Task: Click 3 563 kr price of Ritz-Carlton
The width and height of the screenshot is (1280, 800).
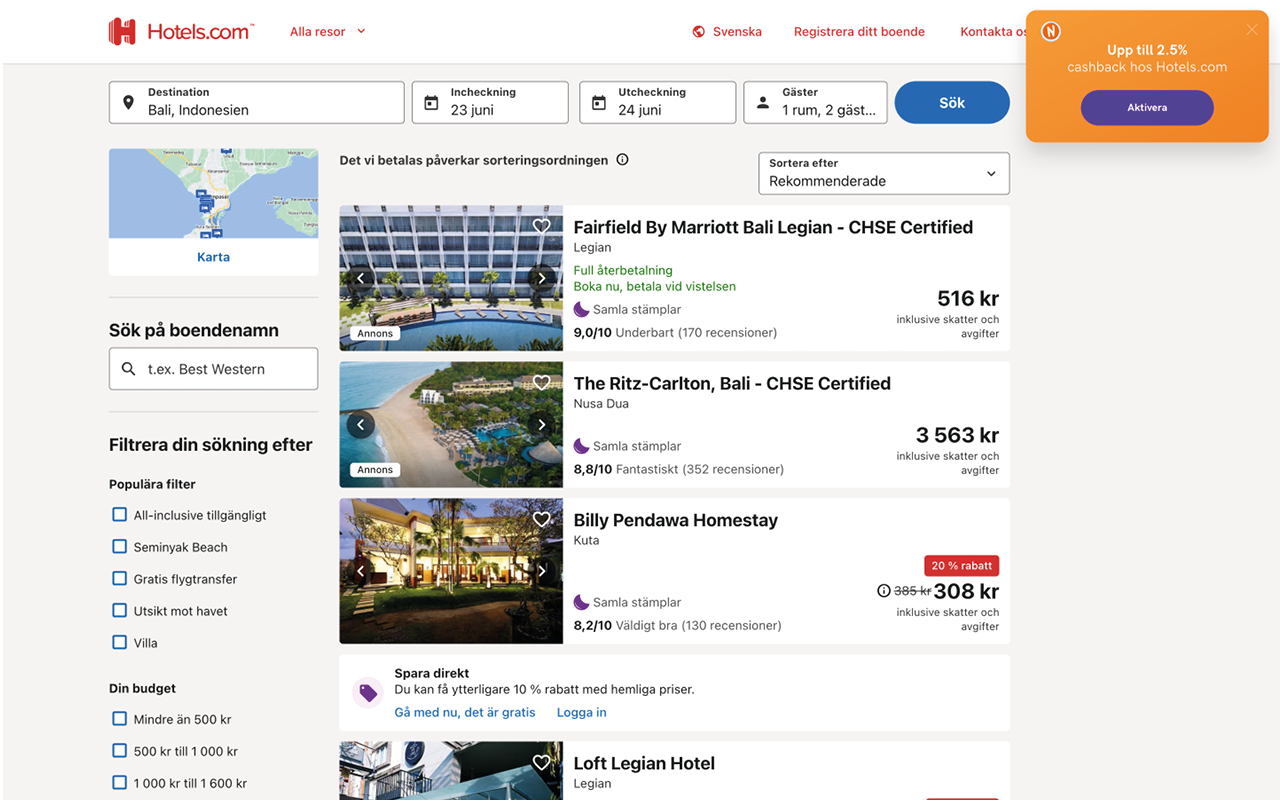Action: (x=957, y=435)
